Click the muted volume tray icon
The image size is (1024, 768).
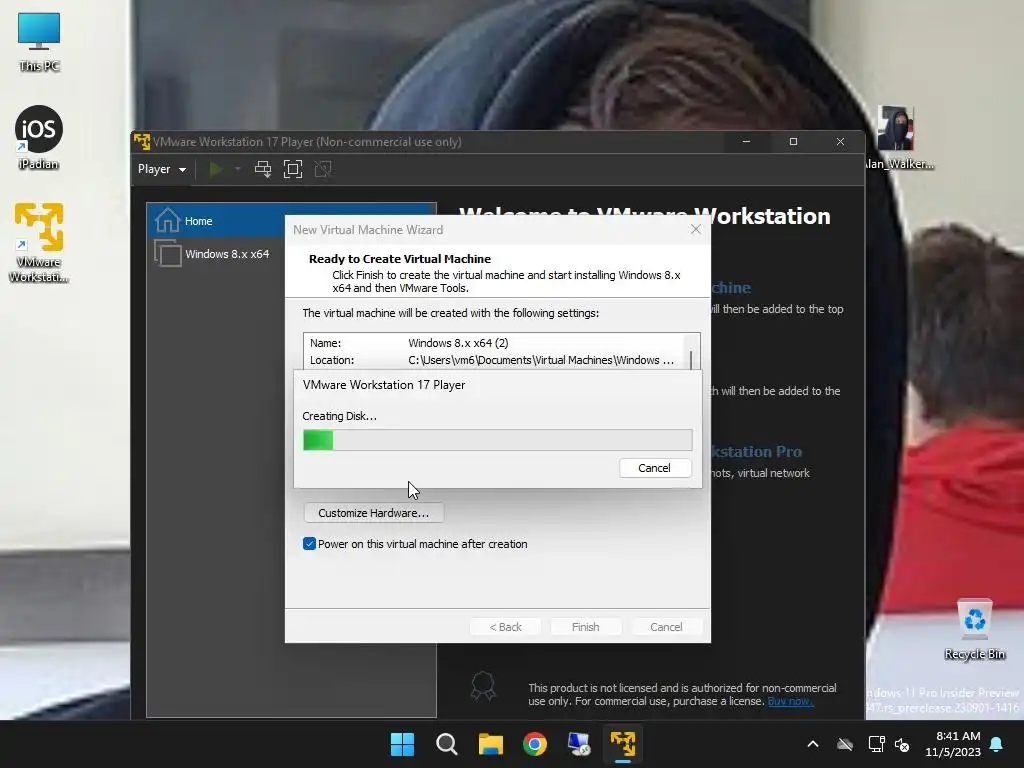tap(902, 744)
